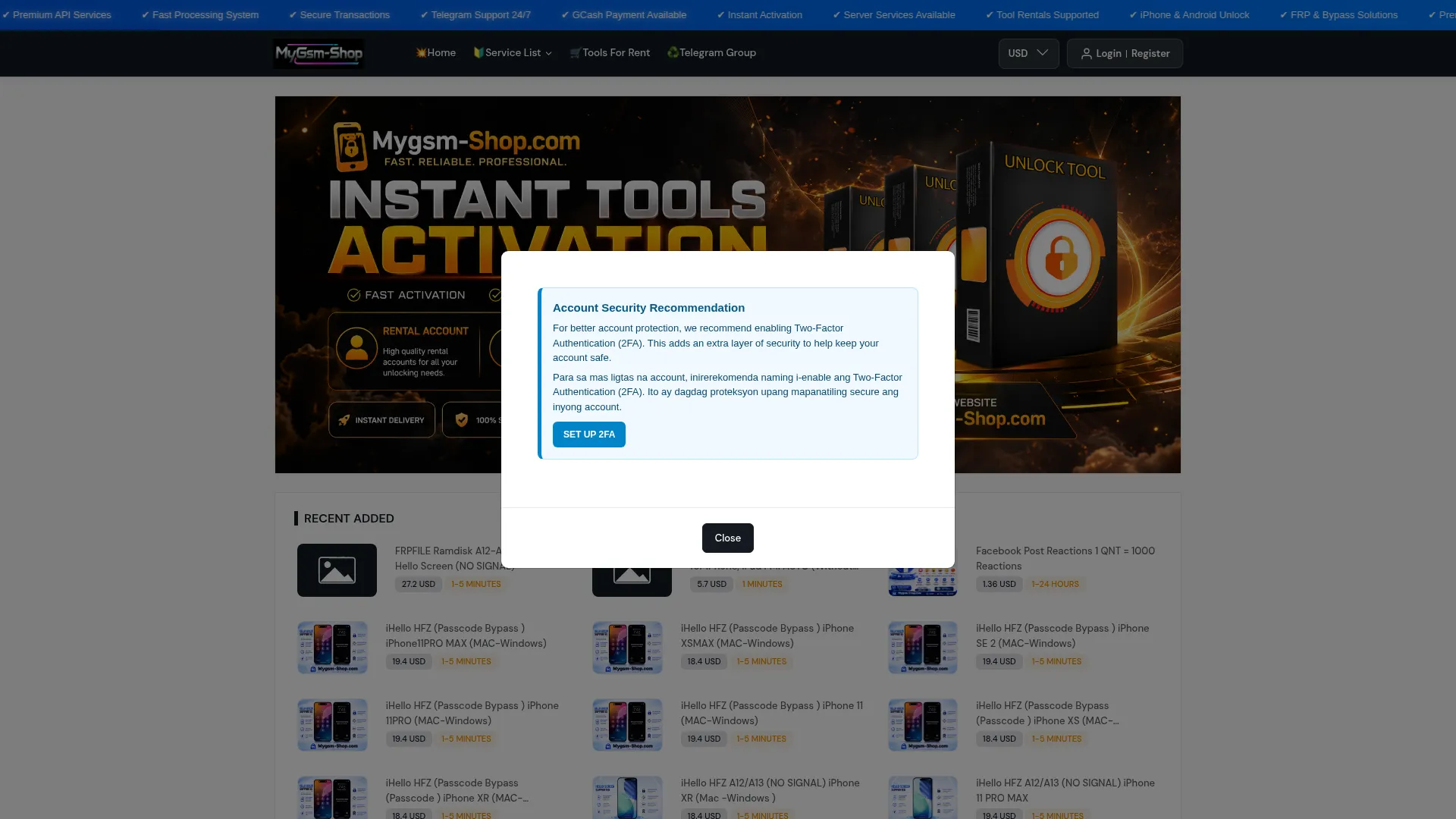Open iHello HFZ iPhone11PRO MAX service
Viewport: 1456px width, 819px height.
pyautogui.click(x=466, y=635)
